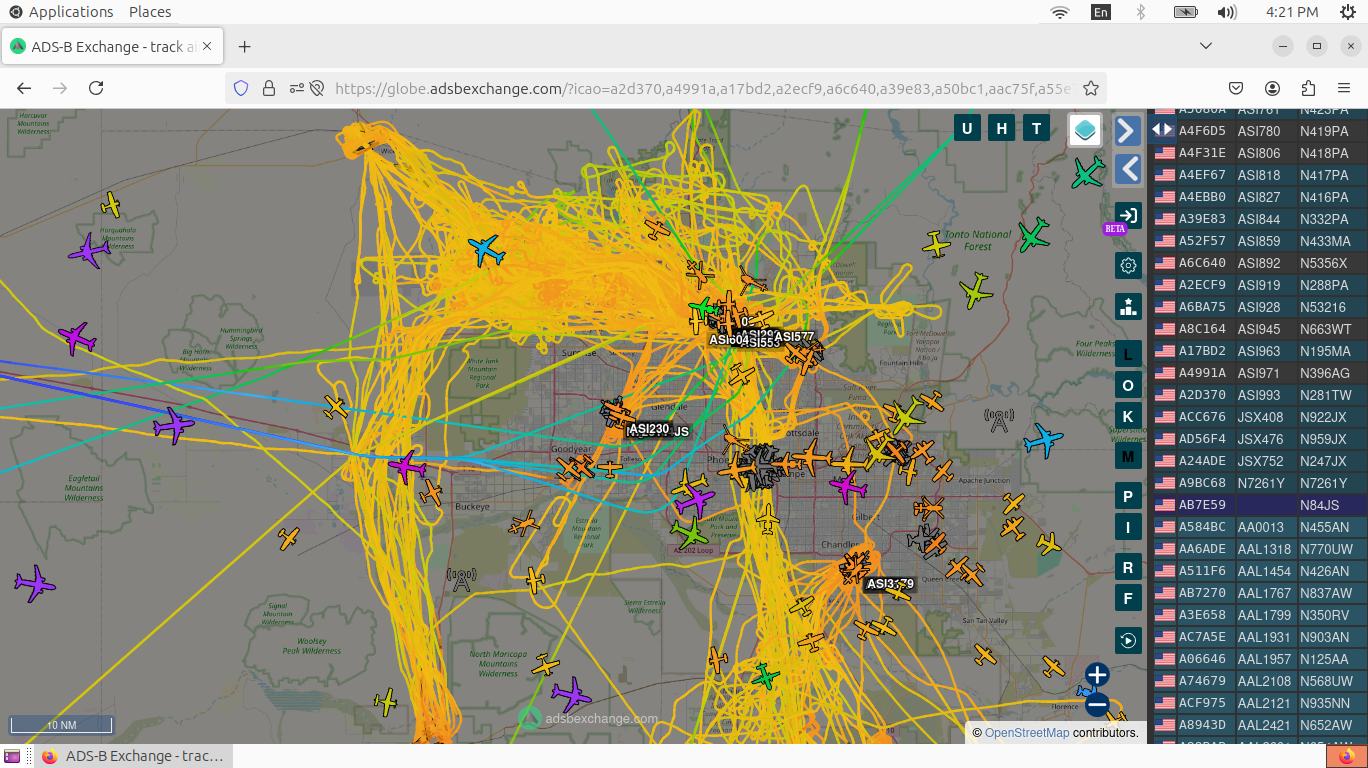
Task: Expand the list-all-tabs chevron
Action: pyautogui.click(x=1206, y=46)
